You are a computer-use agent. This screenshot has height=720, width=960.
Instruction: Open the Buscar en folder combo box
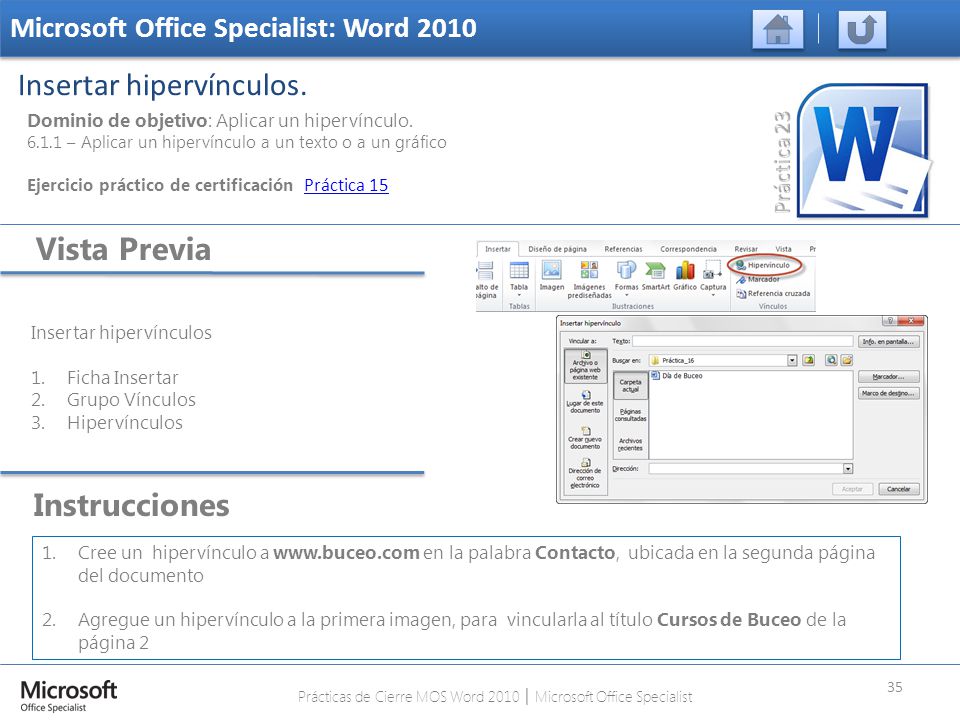[723, 361]
